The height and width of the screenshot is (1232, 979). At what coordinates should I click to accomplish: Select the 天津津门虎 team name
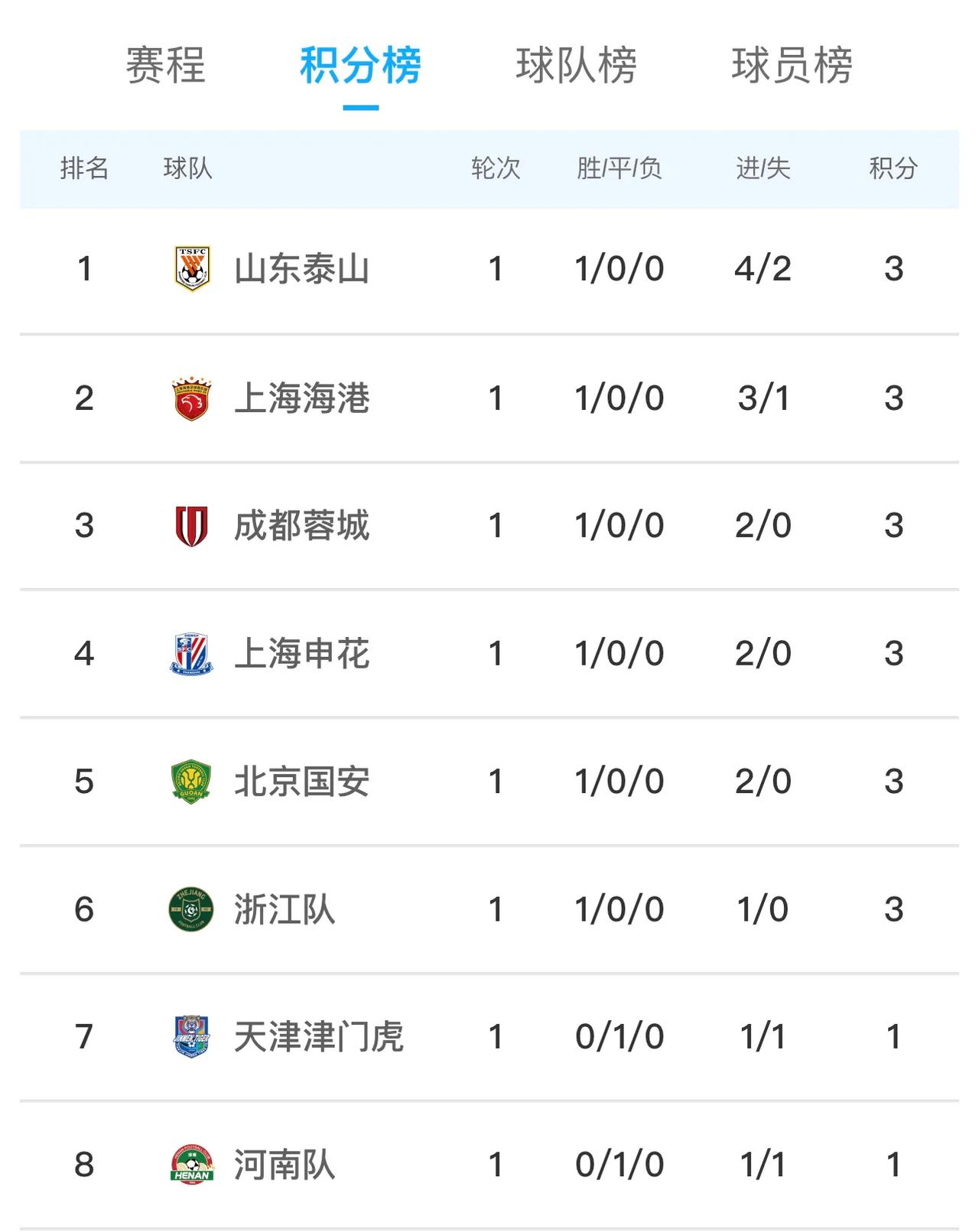pos(319,1037)
